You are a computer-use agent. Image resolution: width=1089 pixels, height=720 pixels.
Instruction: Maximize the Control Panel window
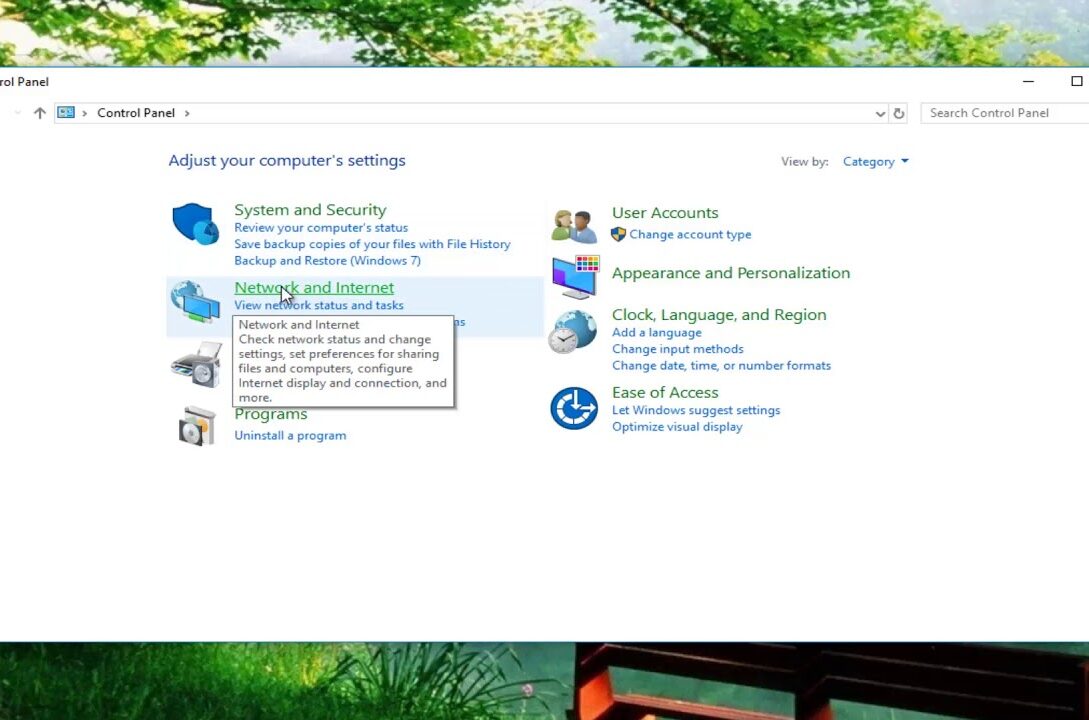[1076, 81]
